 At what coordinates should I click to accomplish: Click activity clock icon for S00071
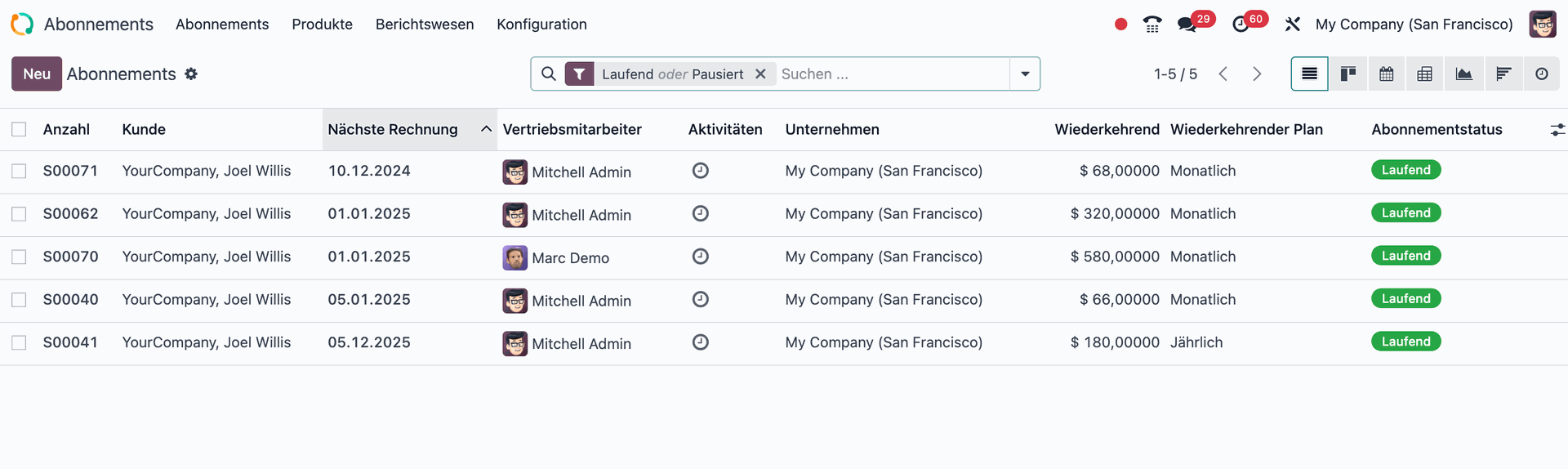point(700,171)
